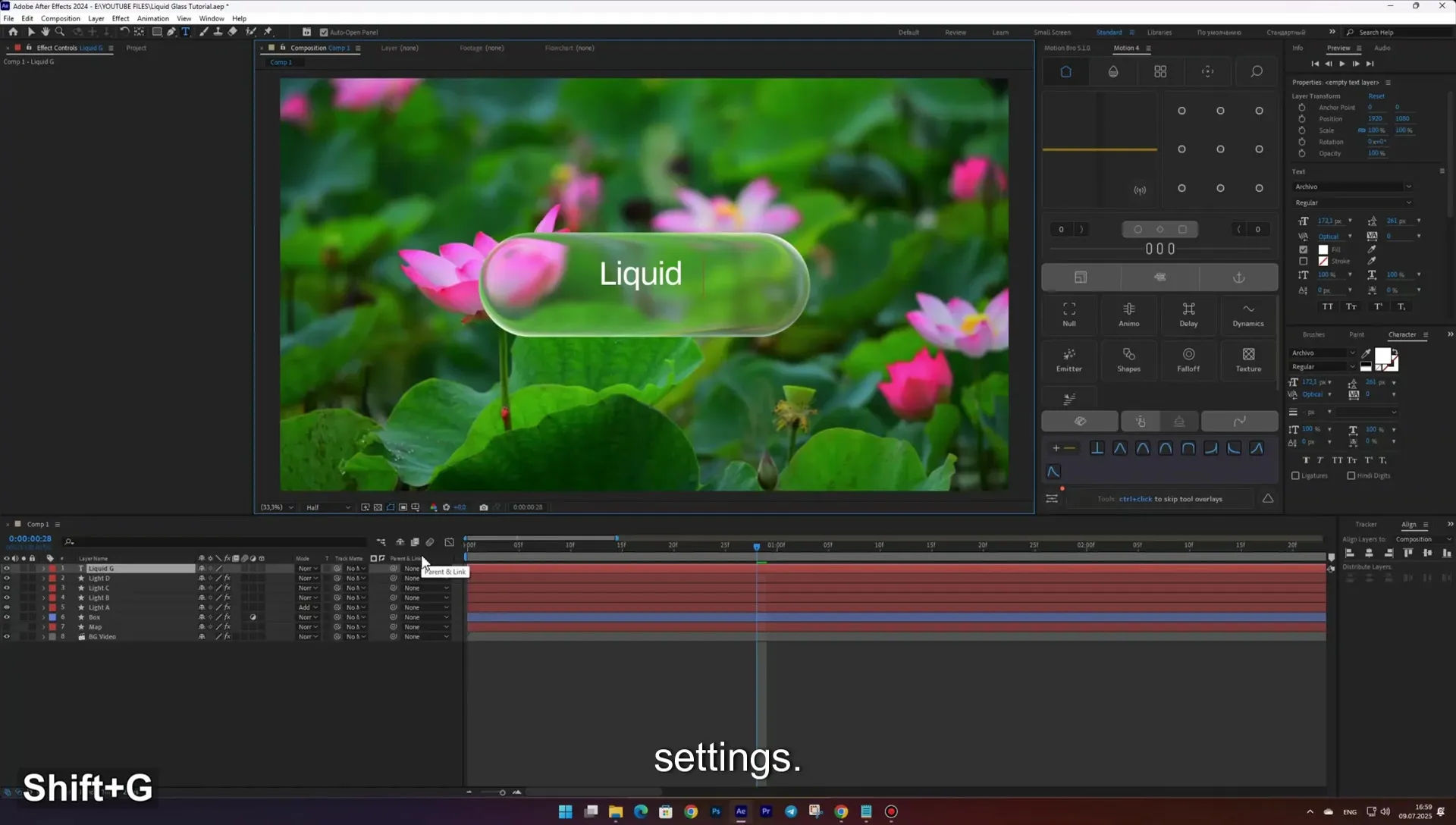Toggle Auto-Open Panel checkbox
The height and width of the screenshot is (825, 1456).
click(324, 33)
